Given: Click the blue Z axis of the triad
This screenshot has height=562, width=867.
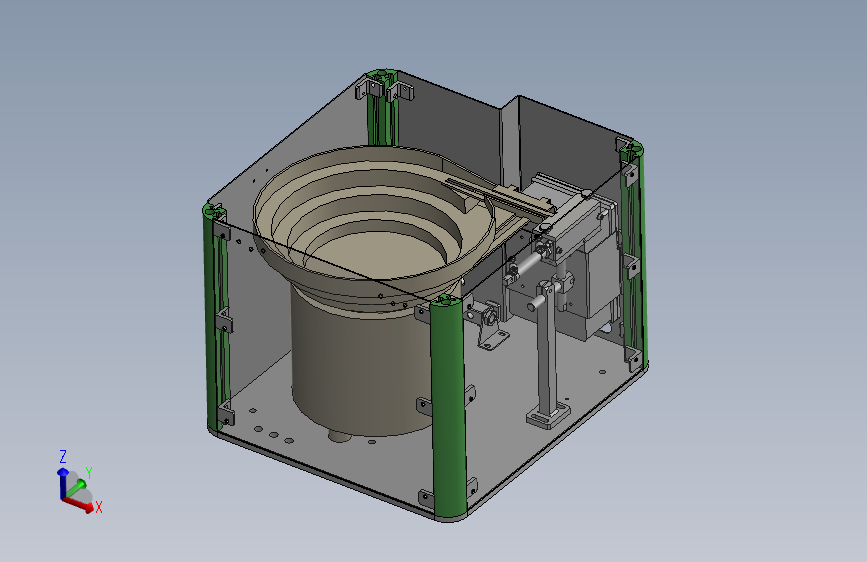Looking at the screenshot, I should (x=62, y=482).
